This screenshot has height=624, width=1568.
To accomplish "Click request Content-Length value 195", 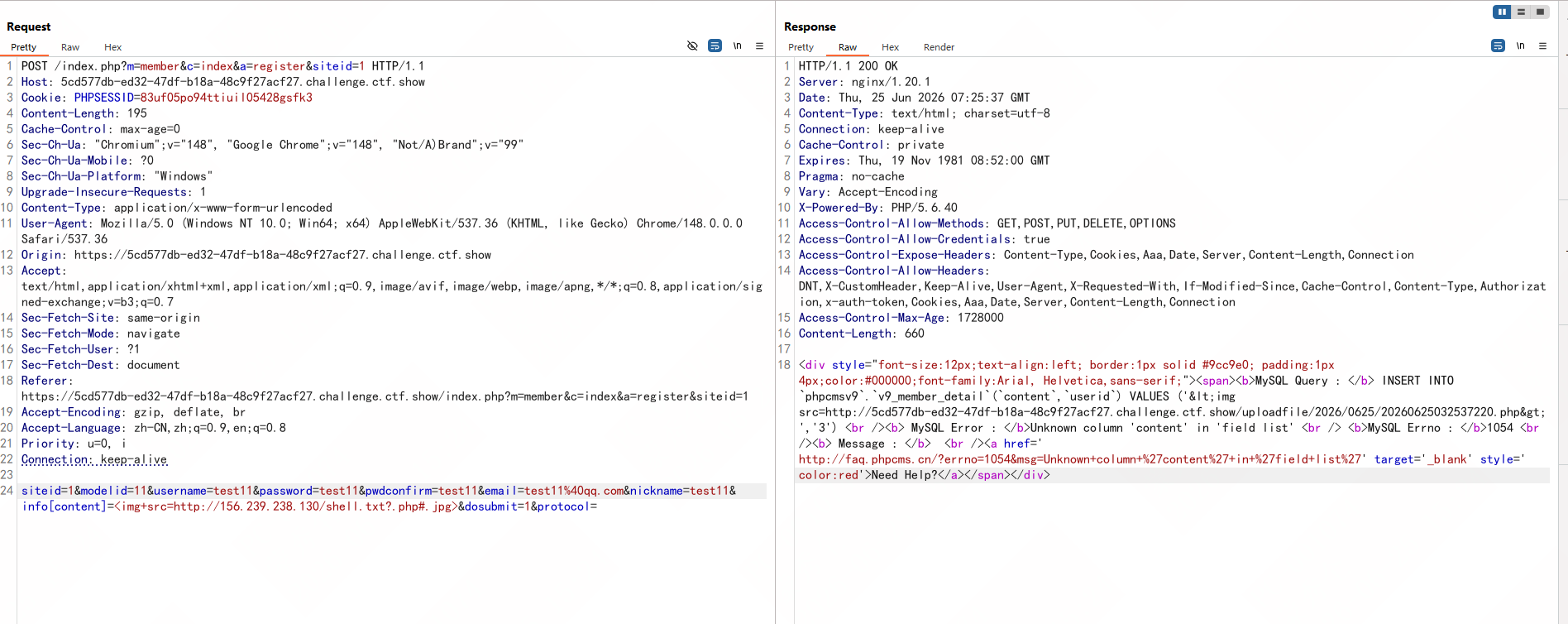I will [137, 113].
